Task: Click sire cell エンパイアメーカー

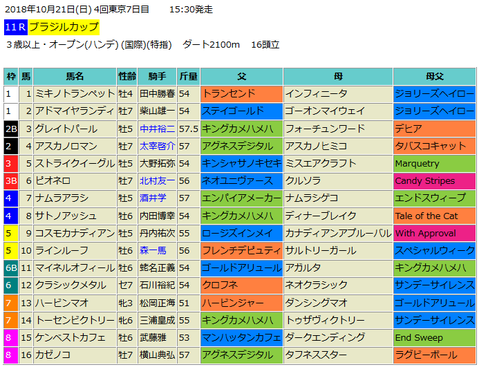Action: point(242,198)
